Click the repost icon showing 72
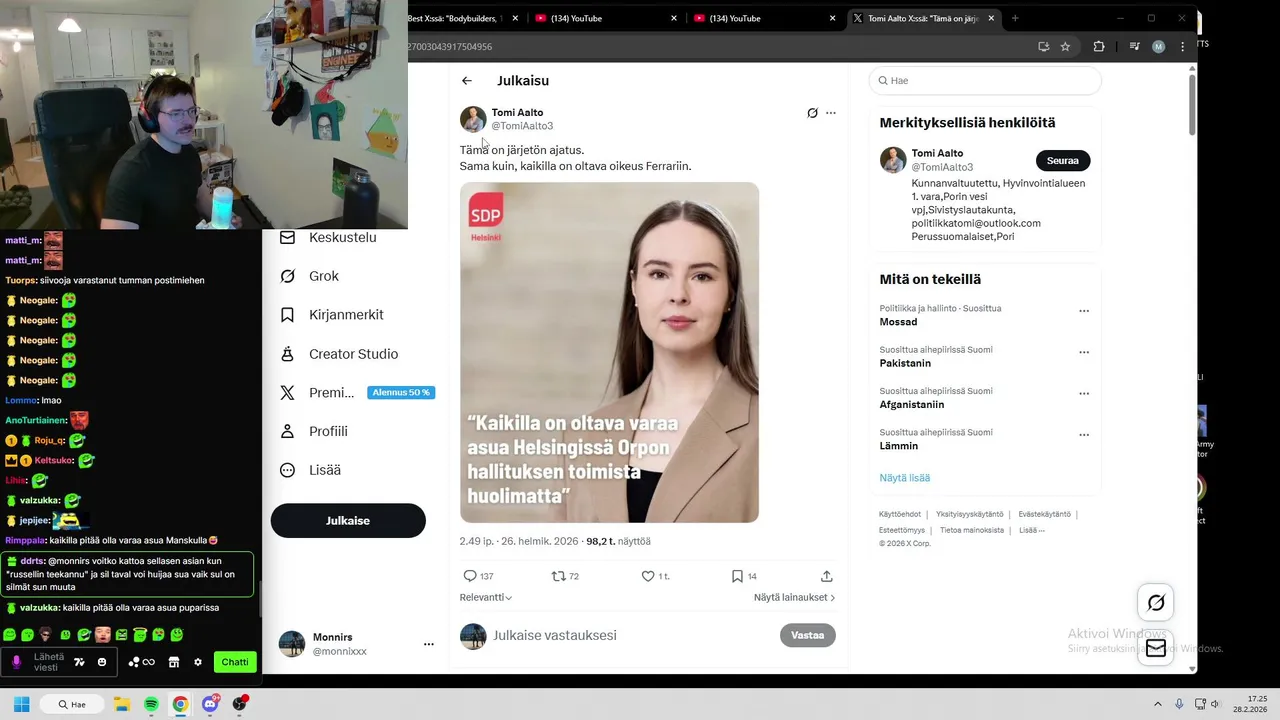Viewport: 1280px width, 720px height. pos(559,576)
